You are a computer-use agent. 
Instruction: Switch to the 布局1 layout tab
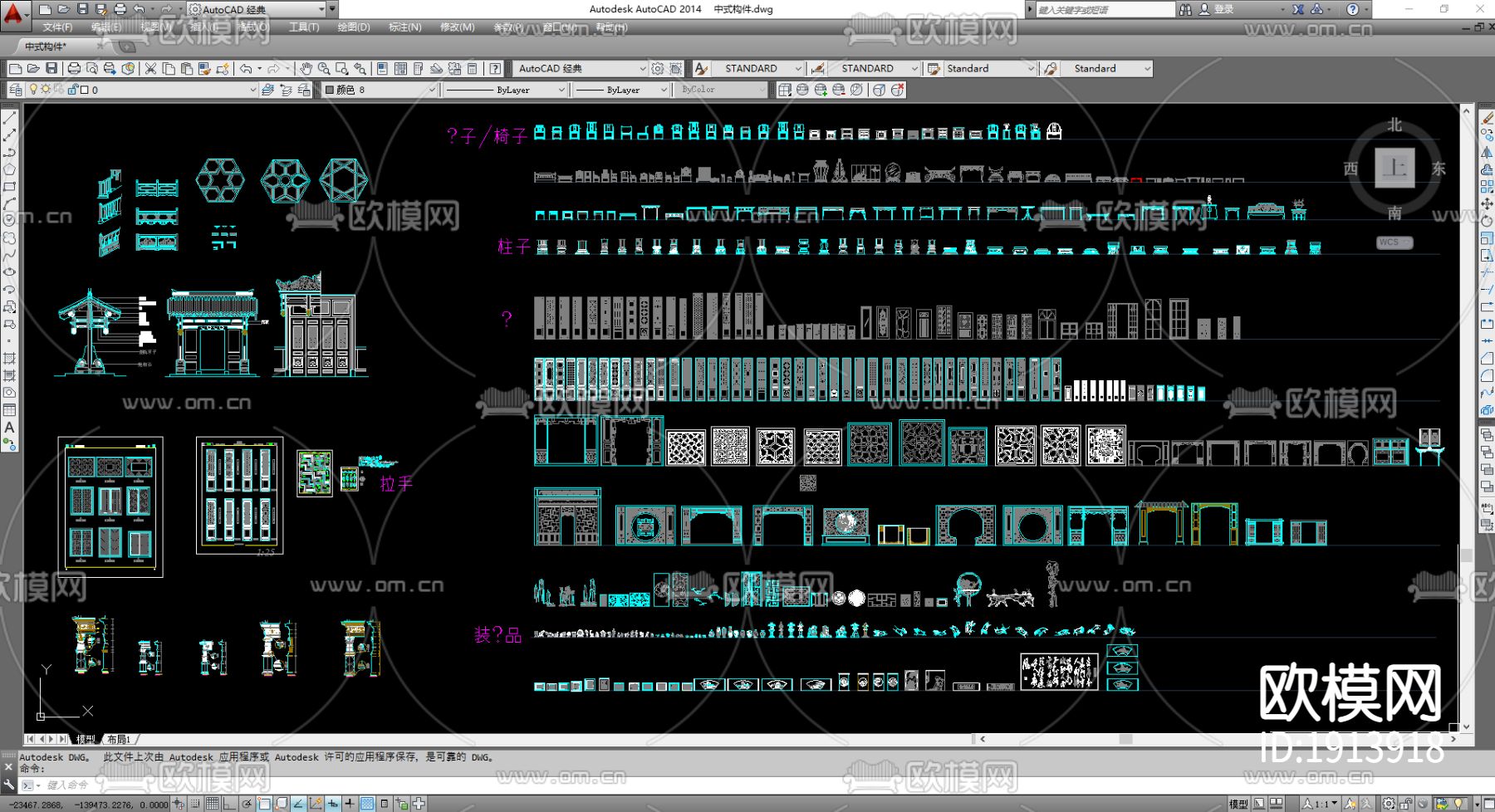tap(119, 739)
